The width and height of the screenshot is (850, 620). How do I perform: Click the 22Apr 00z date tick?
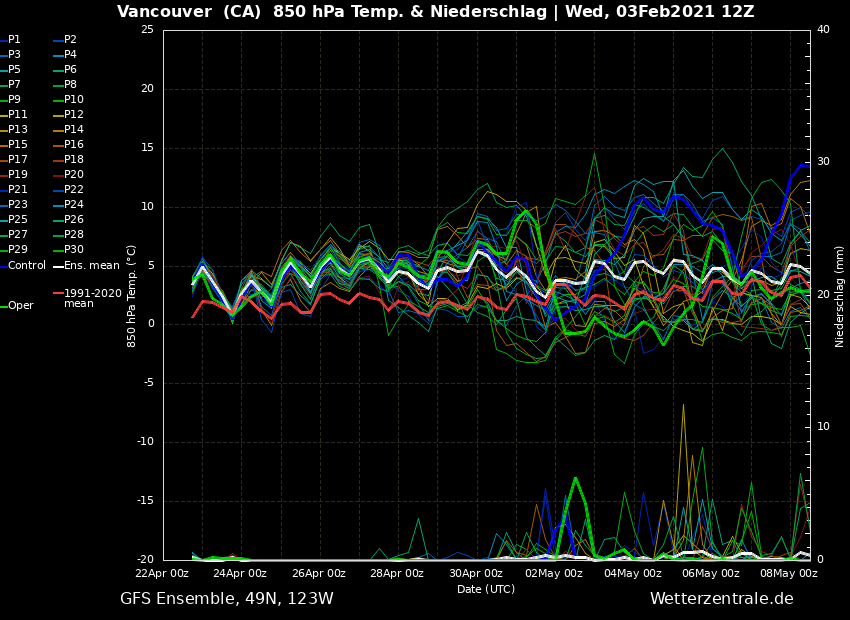coord(162,573)
